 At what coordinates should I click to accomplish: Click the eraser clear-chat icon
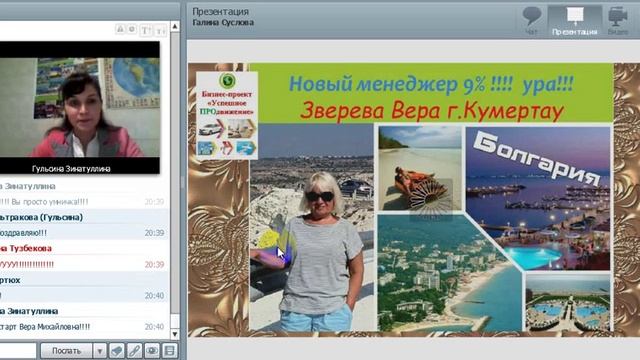pos(117,351)
